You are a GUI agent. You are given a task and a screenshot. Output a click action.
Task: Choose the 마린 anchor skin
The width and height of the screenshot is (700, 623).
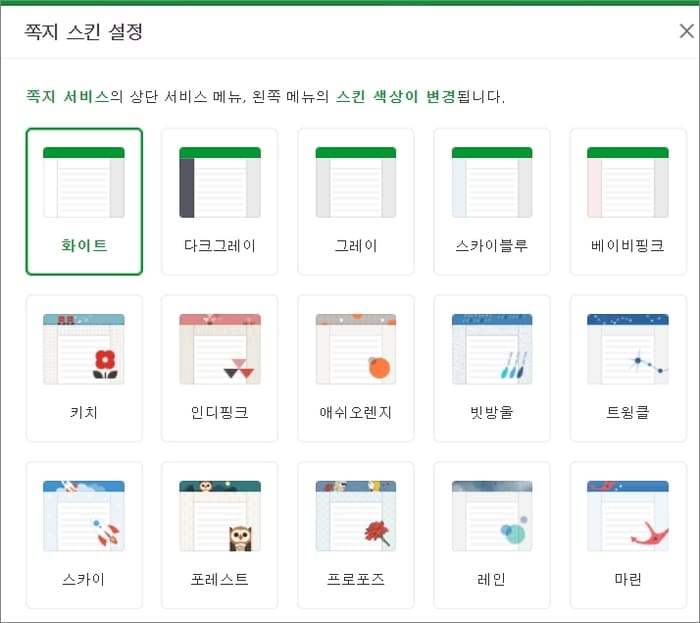[628, 516]
